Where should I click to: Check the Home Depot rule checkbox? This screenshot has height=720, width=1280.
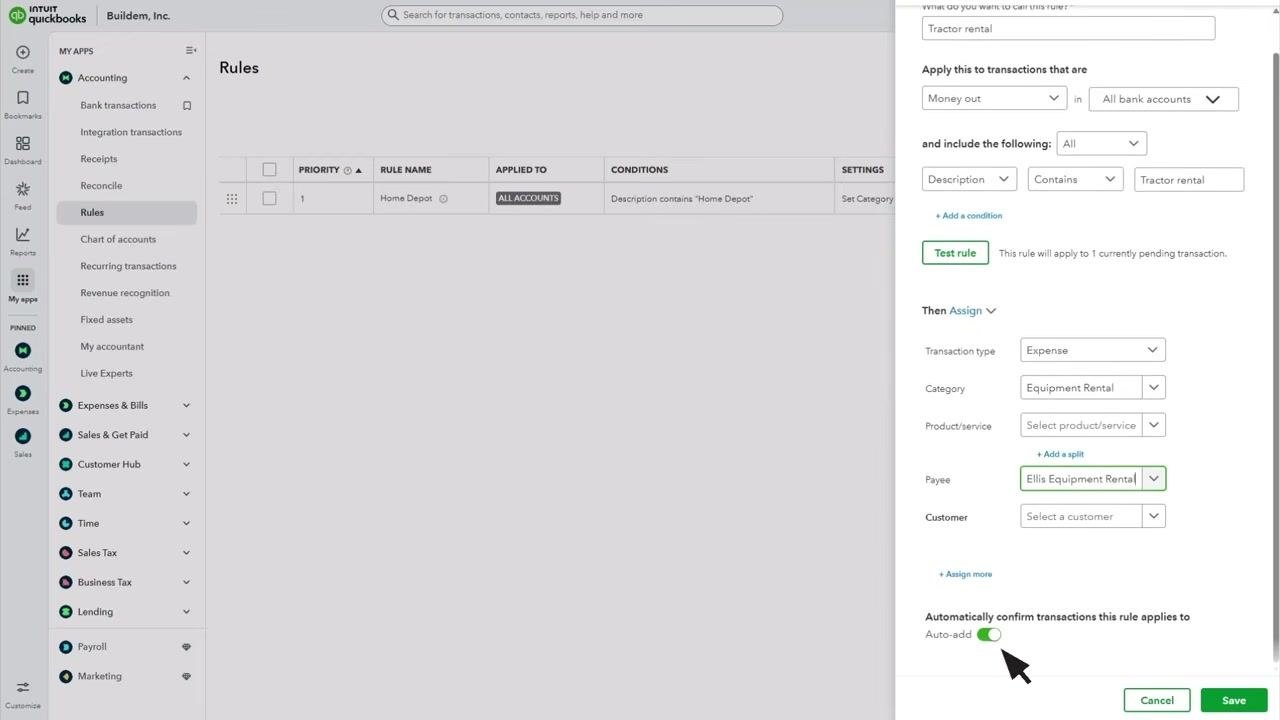[269, 199]
